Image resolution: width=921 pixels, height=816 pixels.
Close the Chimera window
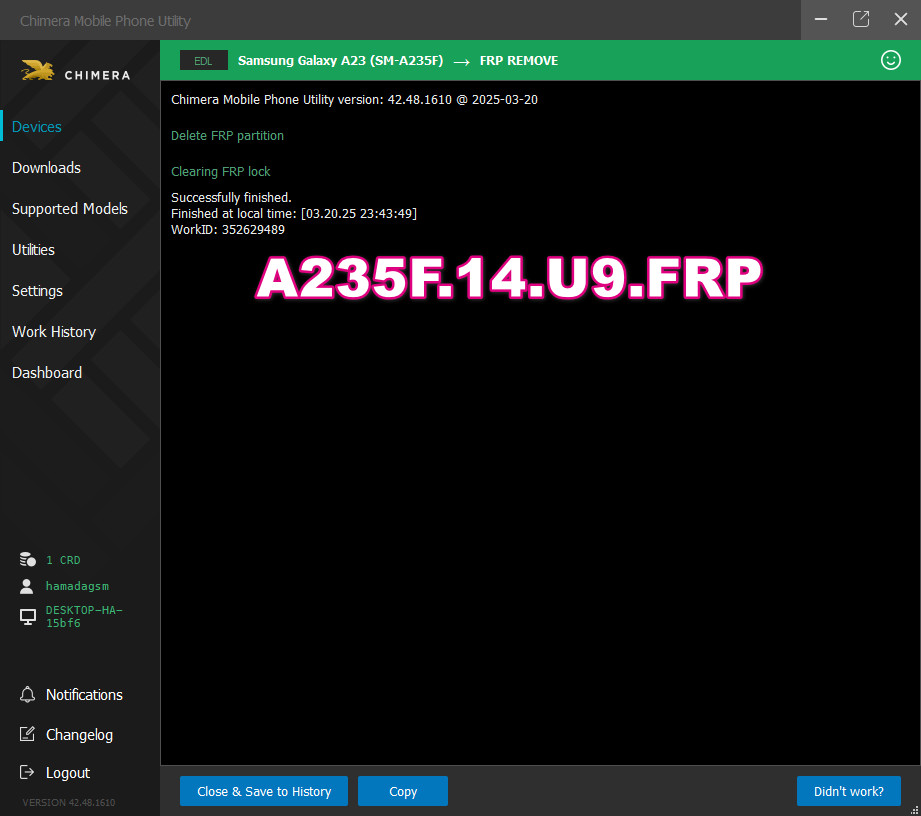pyautogui.click(x=900, y=19)
